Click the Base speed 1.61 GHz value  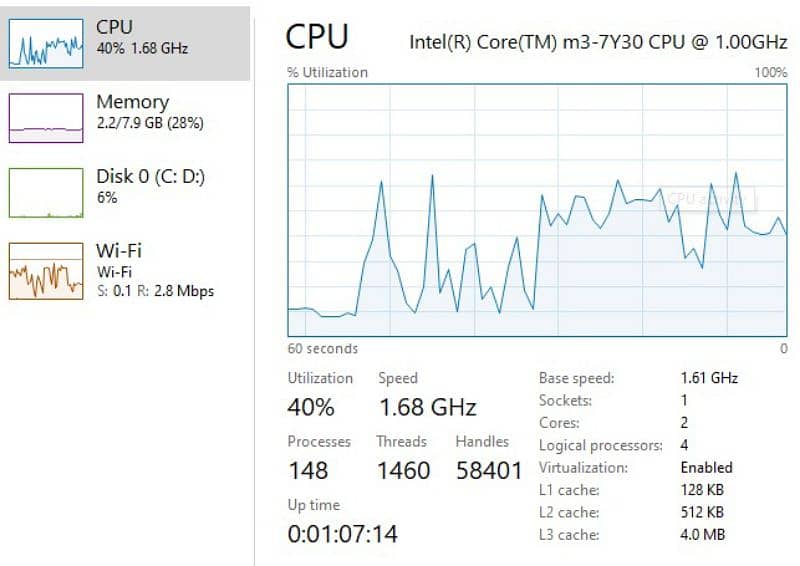(709, 378)
